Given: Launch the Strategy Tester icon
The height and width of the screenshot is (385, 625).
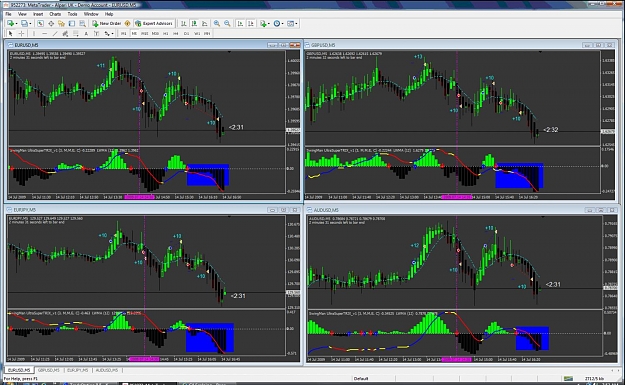Looking at the screenshot, I should pyautogui.click(x=82, y=24).
